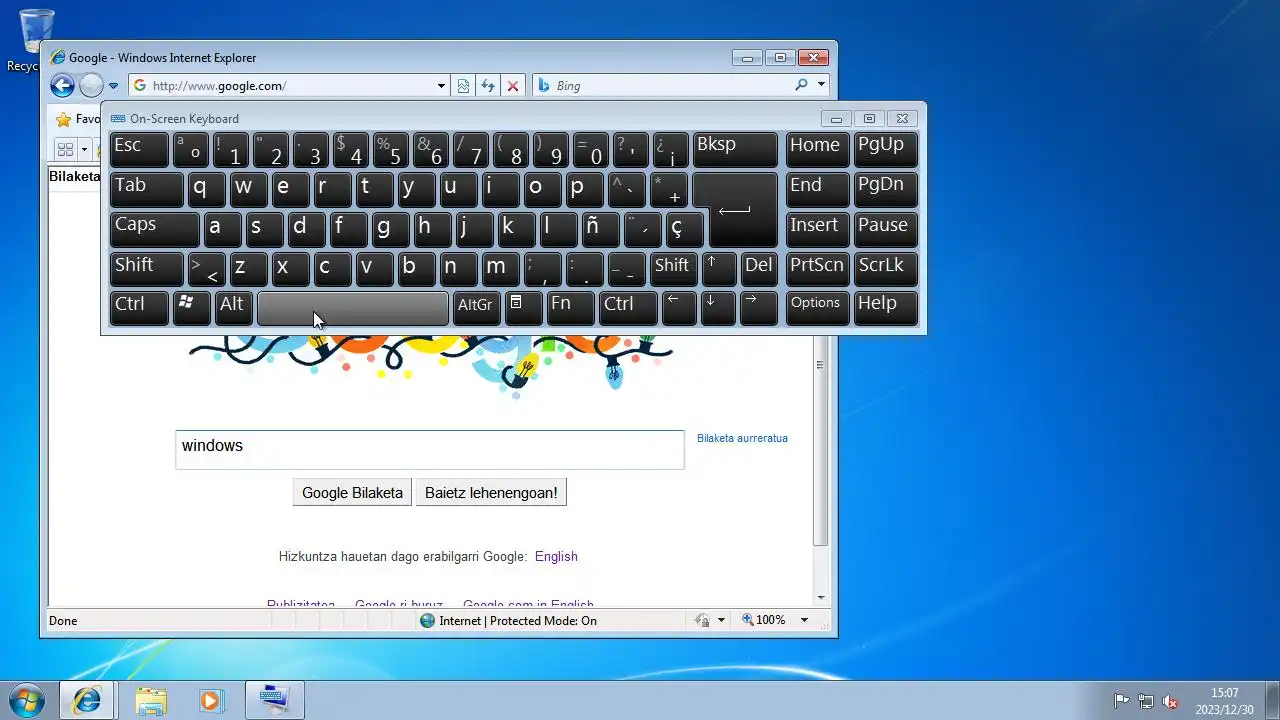Click the muted volume tray icon
The height and width of the screenshot is (720, 1280).
[x=1169, y=701]
